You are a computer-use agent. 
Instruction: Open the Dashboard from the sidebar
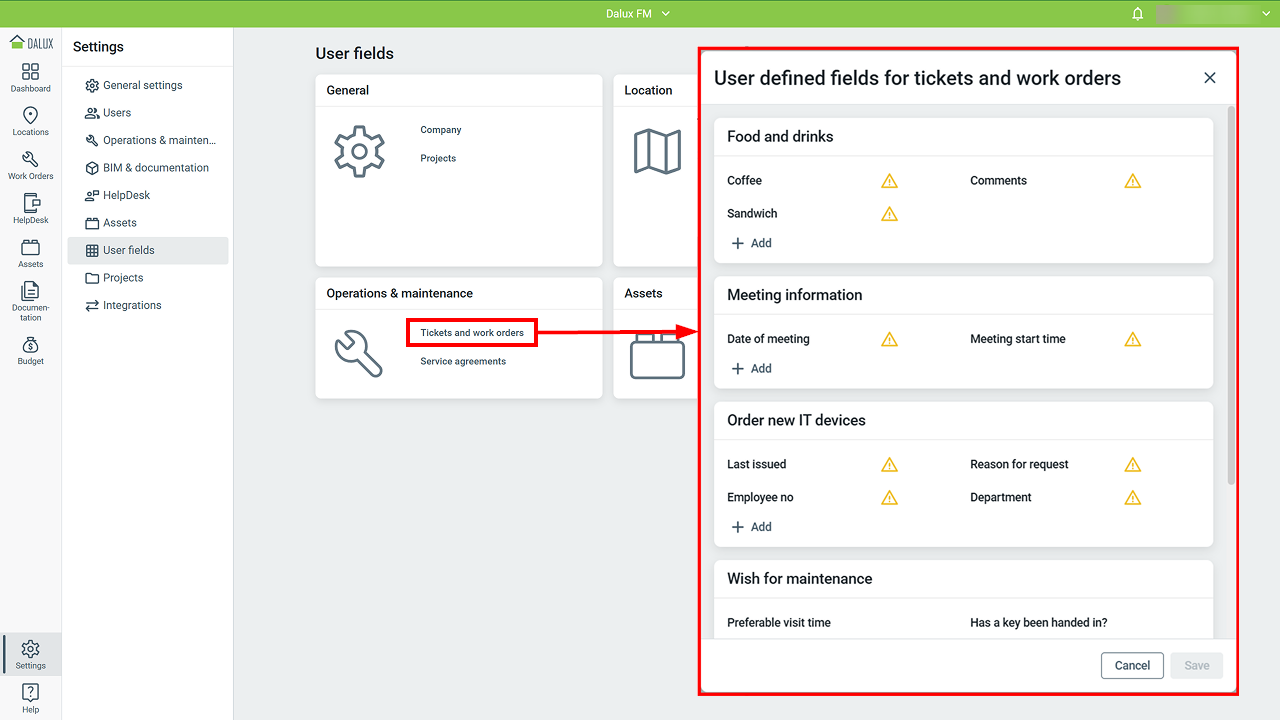tap(30, 77)
